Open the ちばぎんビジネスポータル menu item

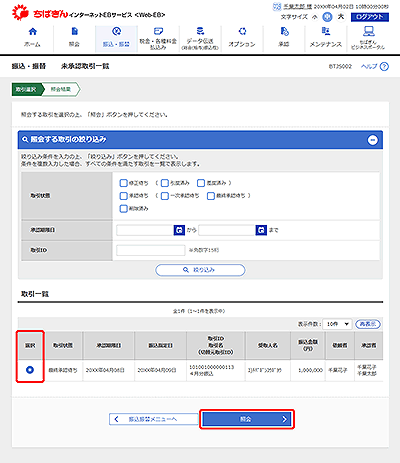(368, 39)
